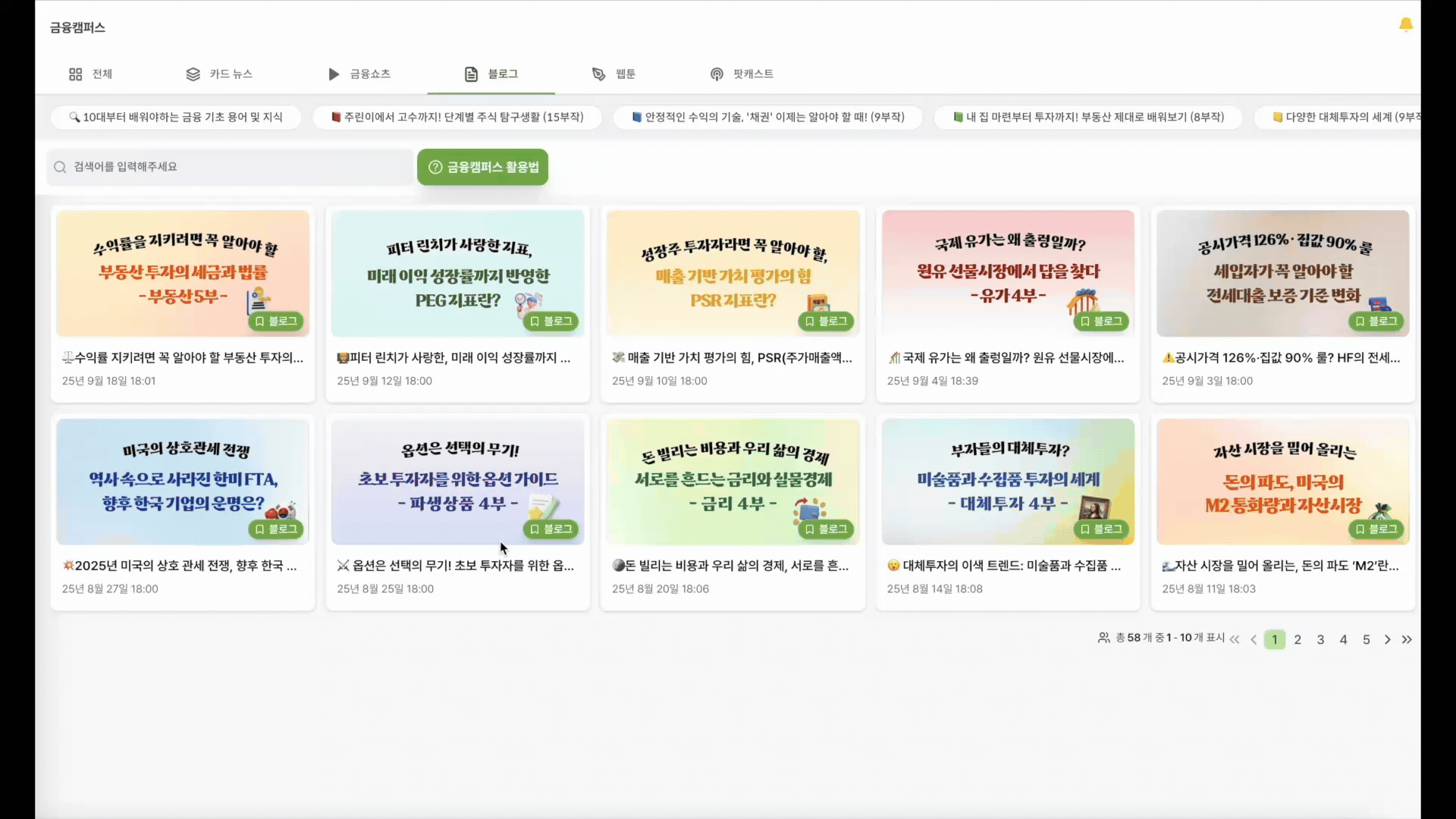Click the magnifier icon in the search bar
This screenshot has height=819, width=1456.
point(60,167)
